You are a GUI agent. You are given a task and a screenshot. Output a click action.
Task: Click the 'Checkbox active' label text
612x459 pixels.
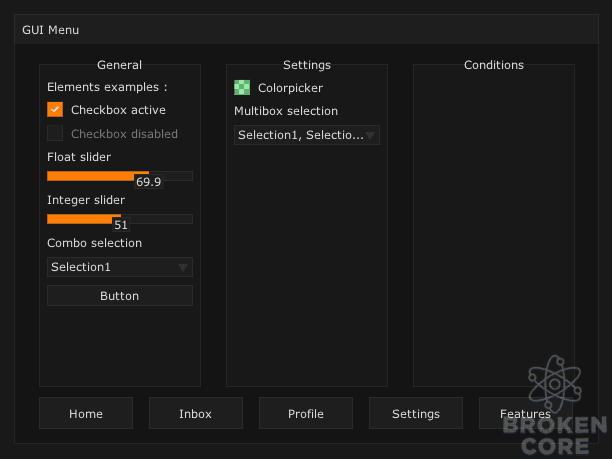118,110
